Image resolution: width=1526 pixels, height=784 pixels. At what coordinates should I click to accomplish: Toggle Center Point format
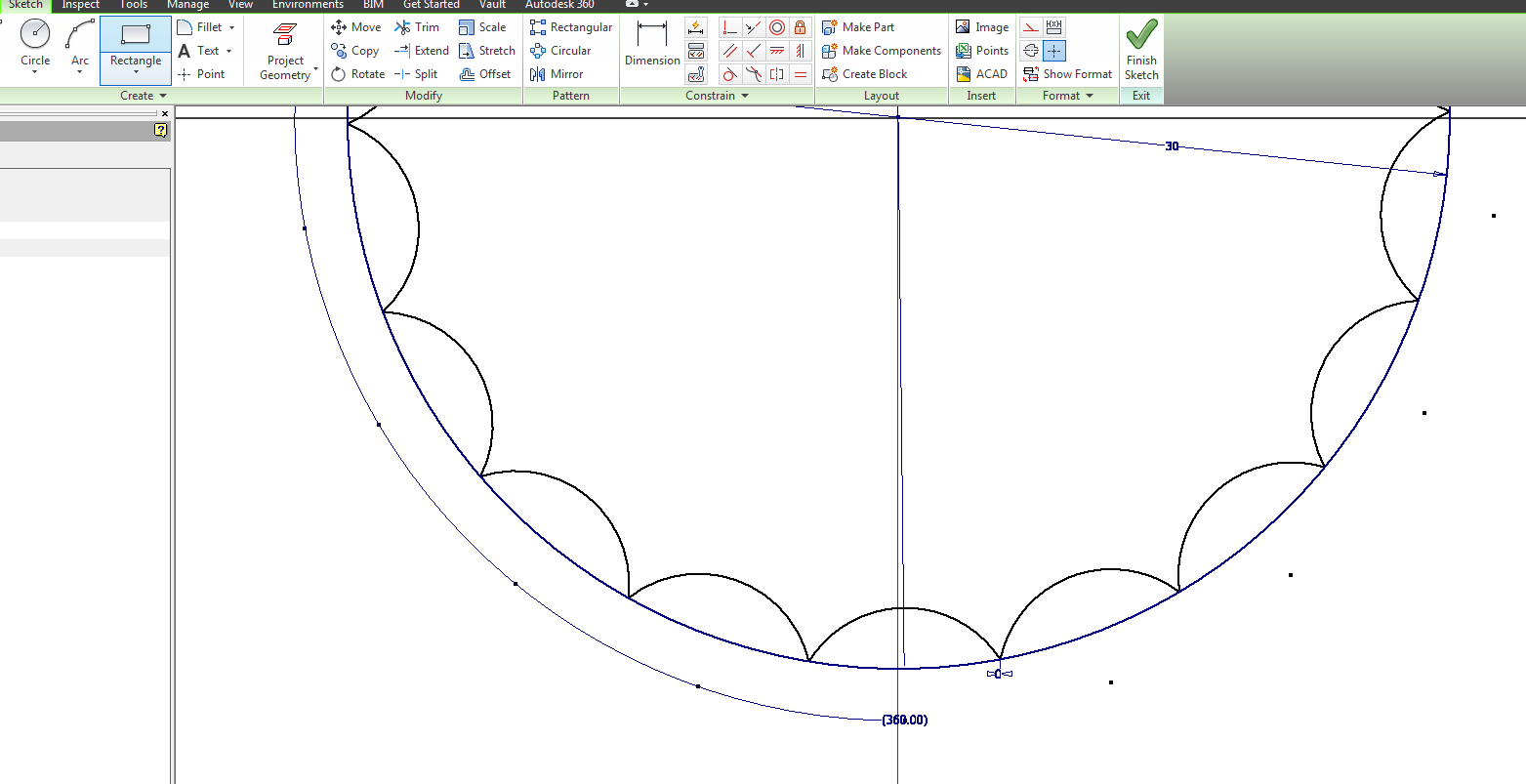click(1054, 51)
